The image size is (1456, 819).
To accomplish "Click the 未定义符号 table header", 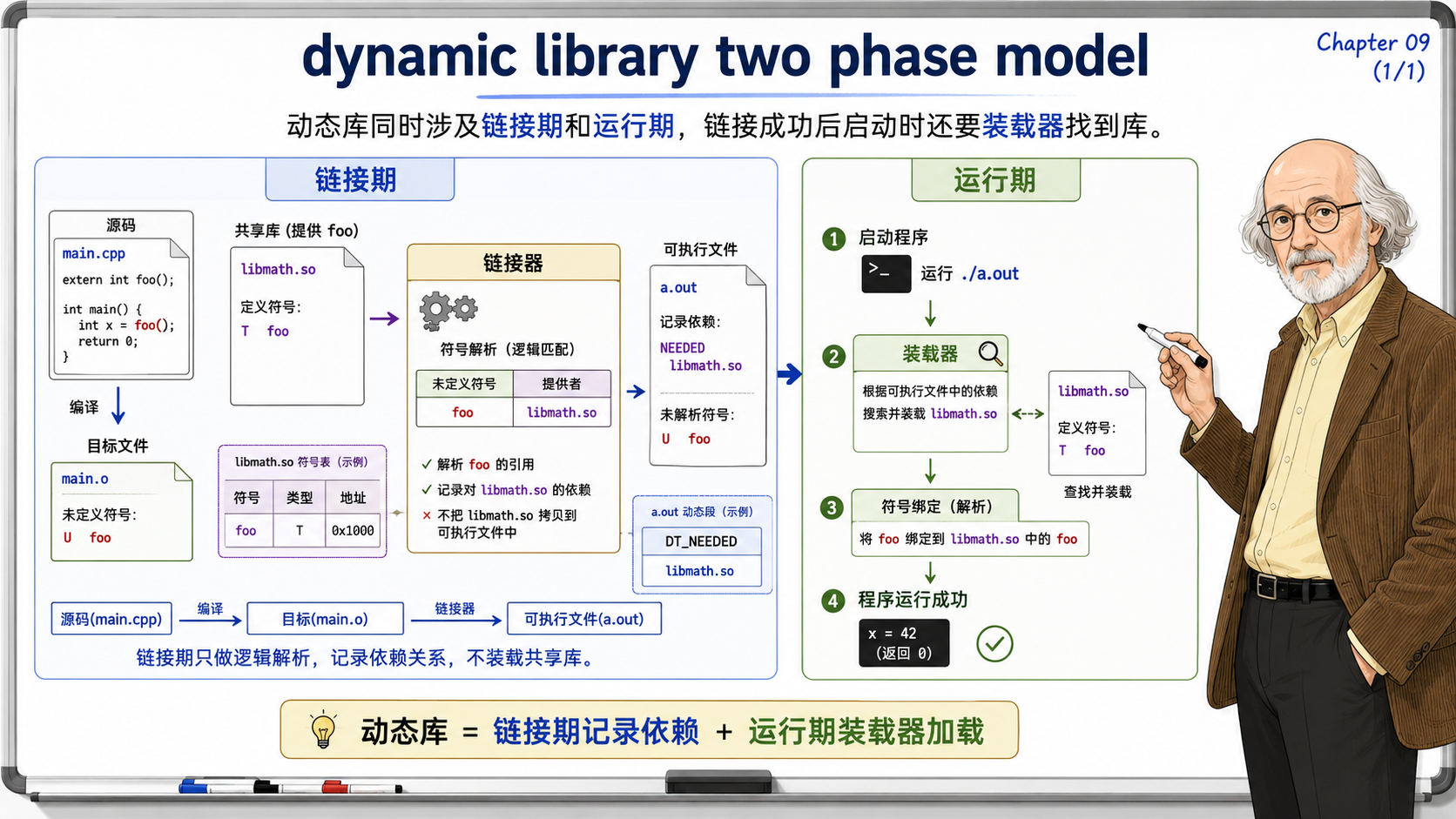I will coord(464,384).
